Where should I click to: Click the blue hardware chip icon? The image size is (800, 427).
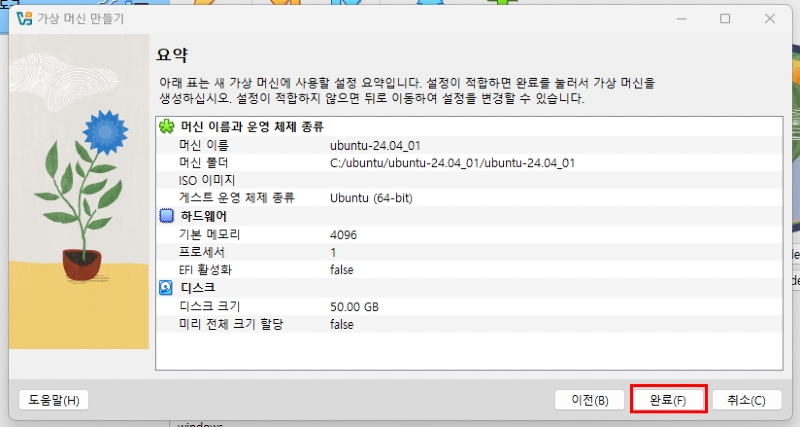coord(167,215)
